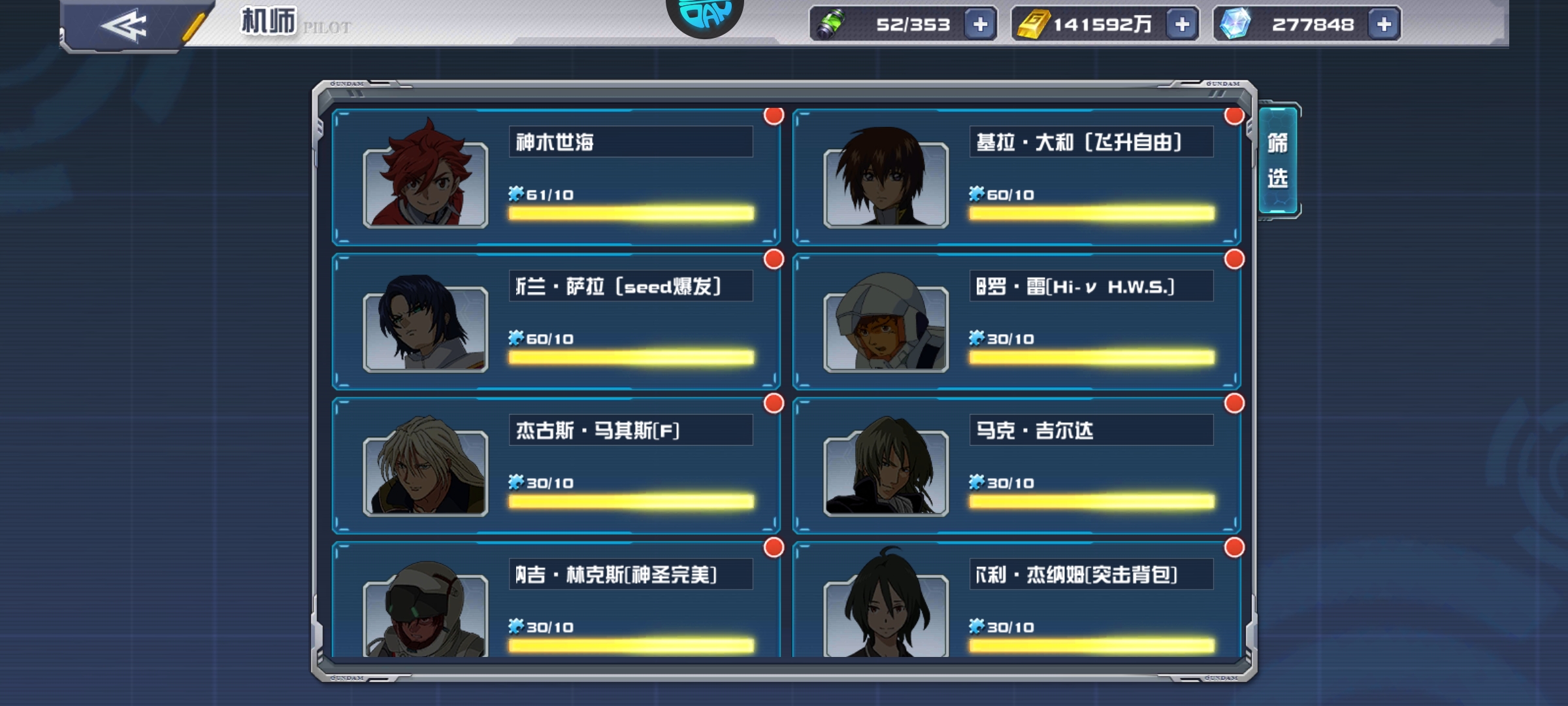The height and width of the screenshot is (706, 1568).
Task: Choose pilot 马克·吉尔达 portrait
Action: click(886, 467)
